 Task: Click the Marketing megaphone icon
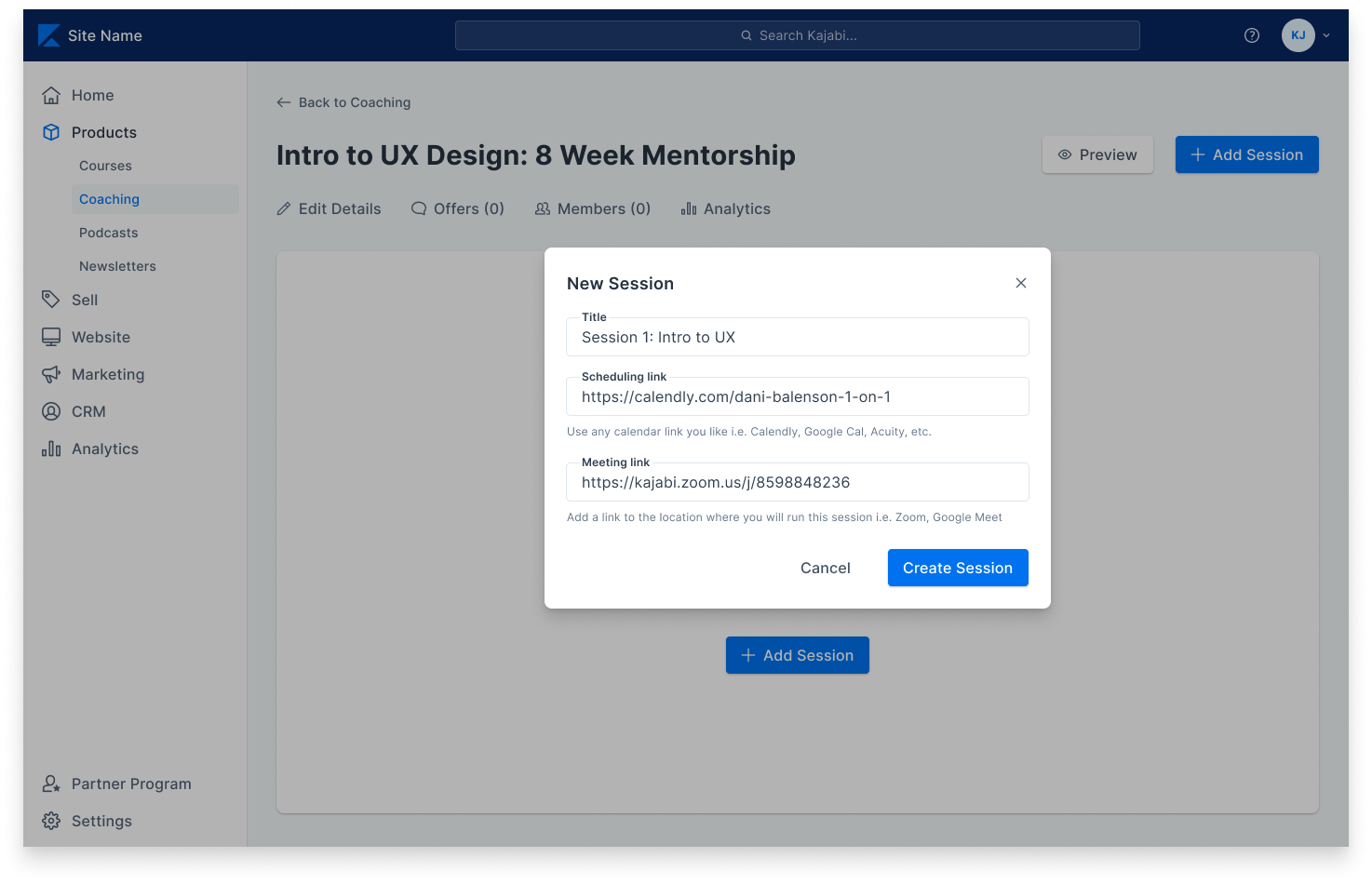pos(51,374)
